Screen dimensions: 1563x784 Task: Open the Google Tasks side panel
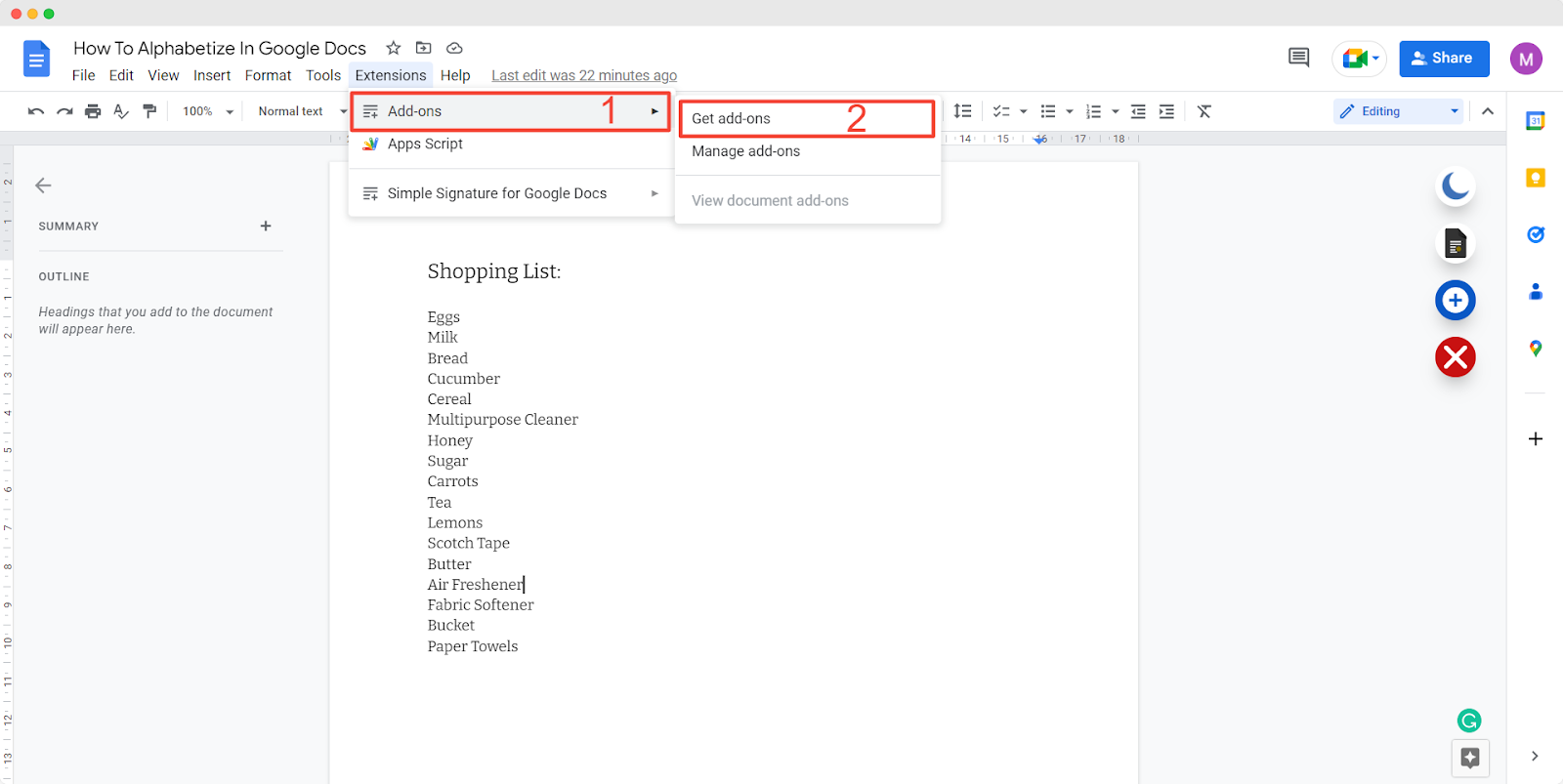1536,234
